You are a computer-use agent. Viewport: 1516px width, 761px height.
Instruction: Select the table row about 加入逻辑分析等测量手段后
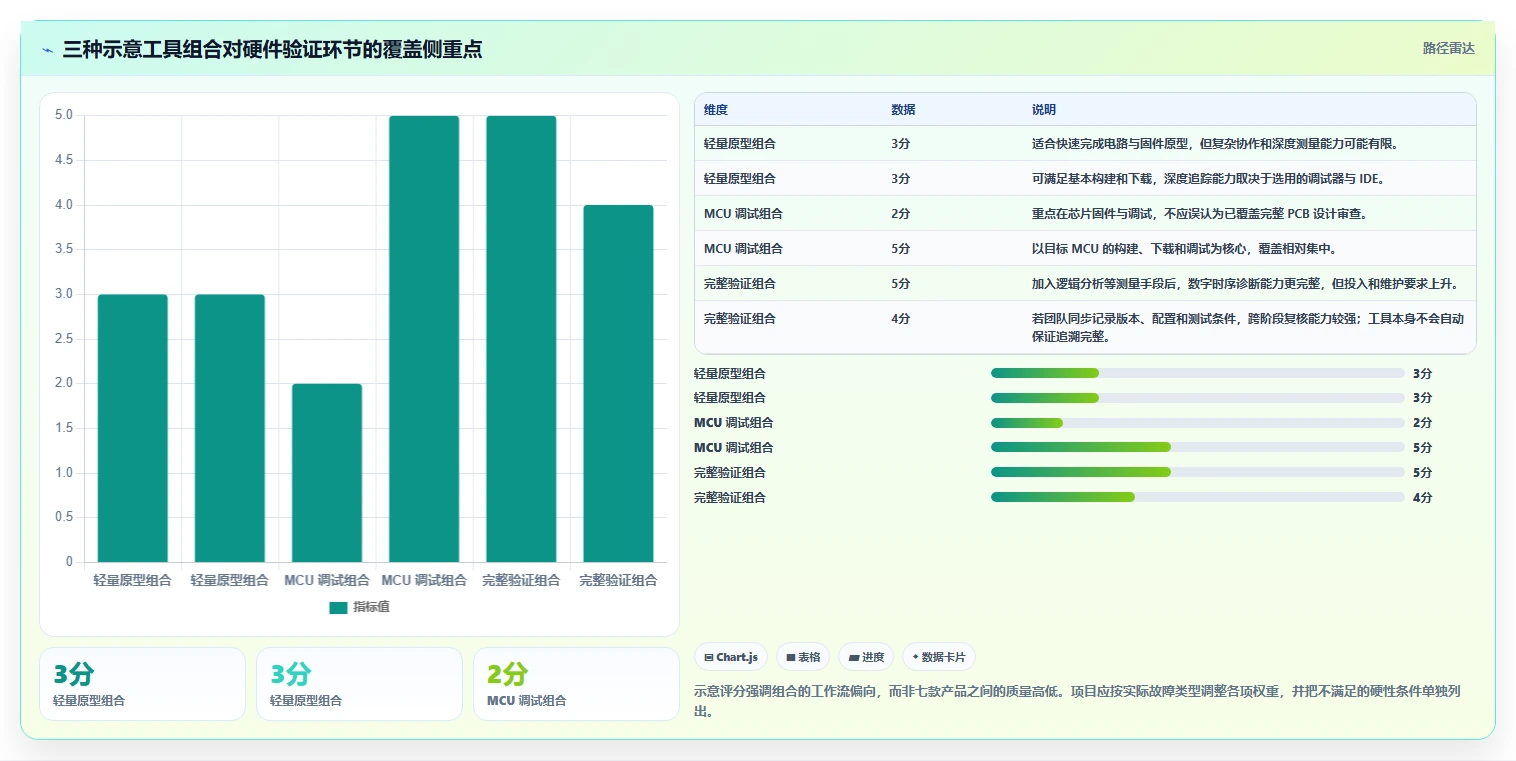pyautogui.click(x=1085, y=283)
